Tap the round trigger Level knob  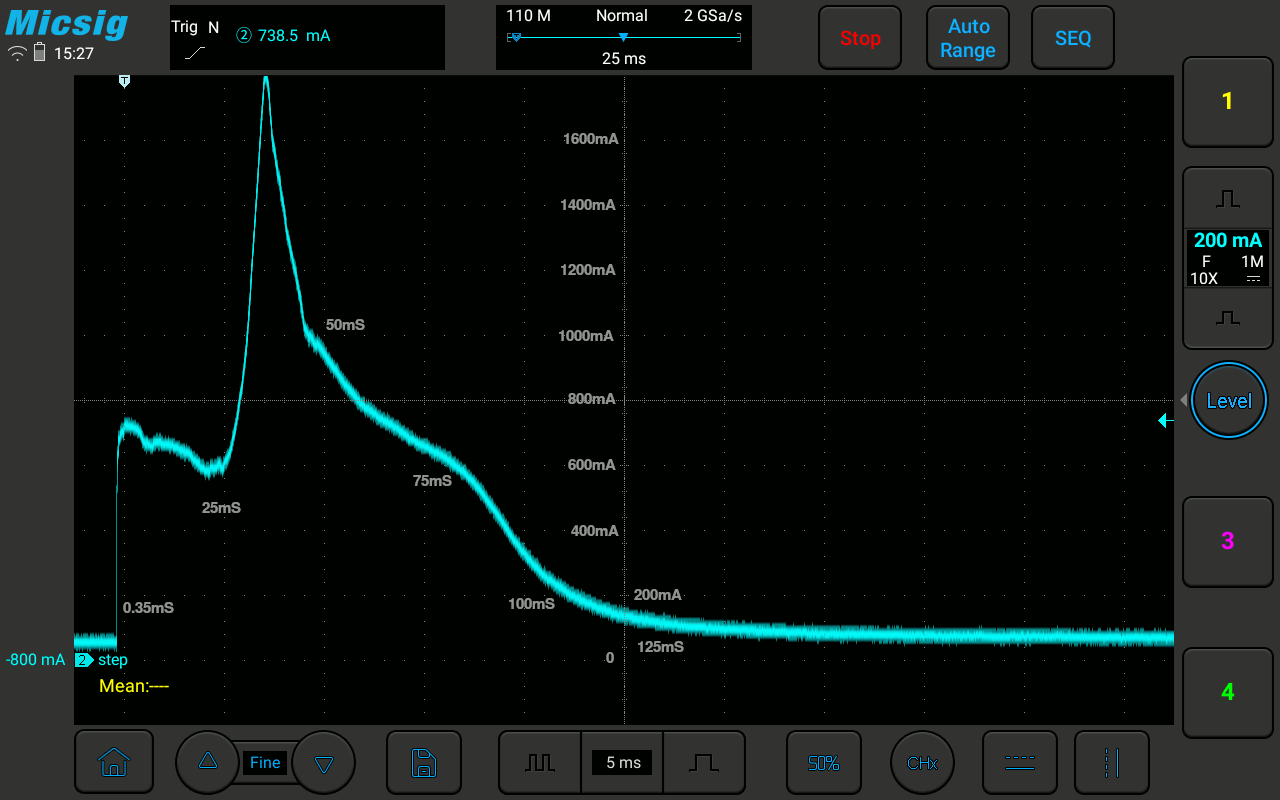[1228, 401]
